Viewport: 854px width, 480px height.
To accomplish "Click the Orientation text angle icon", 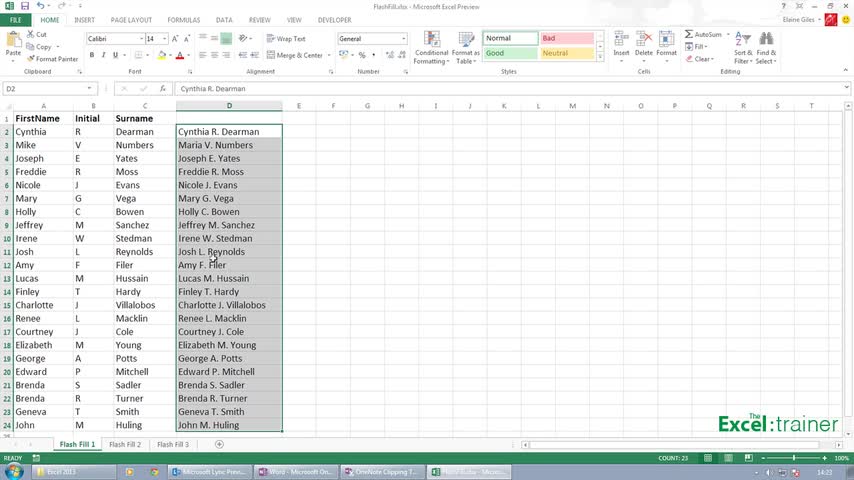I will coord(243,38).
